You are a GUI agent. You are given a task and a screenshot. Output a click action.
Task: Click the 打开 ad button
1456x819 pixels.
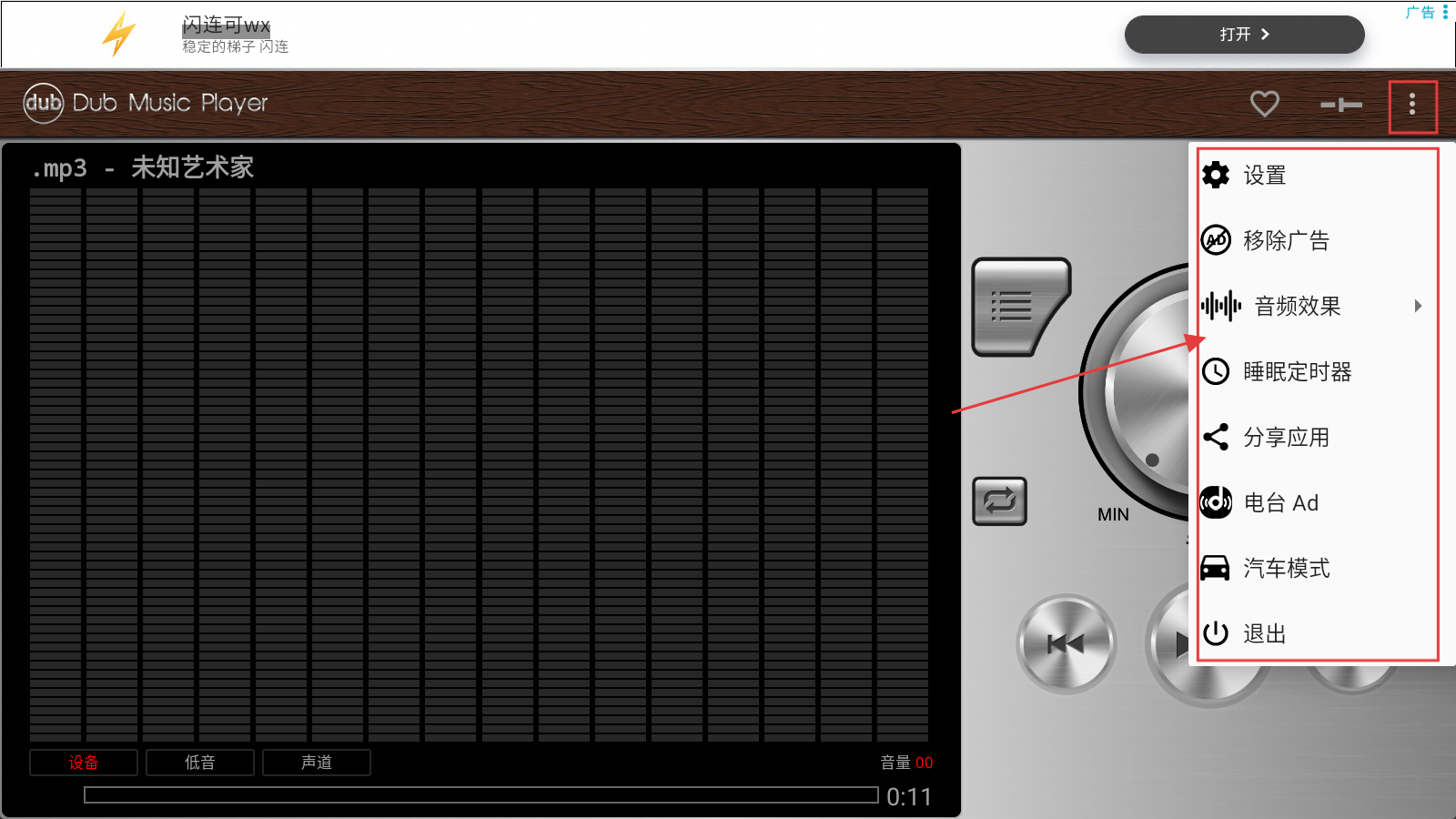click(x=1244, y=35)
